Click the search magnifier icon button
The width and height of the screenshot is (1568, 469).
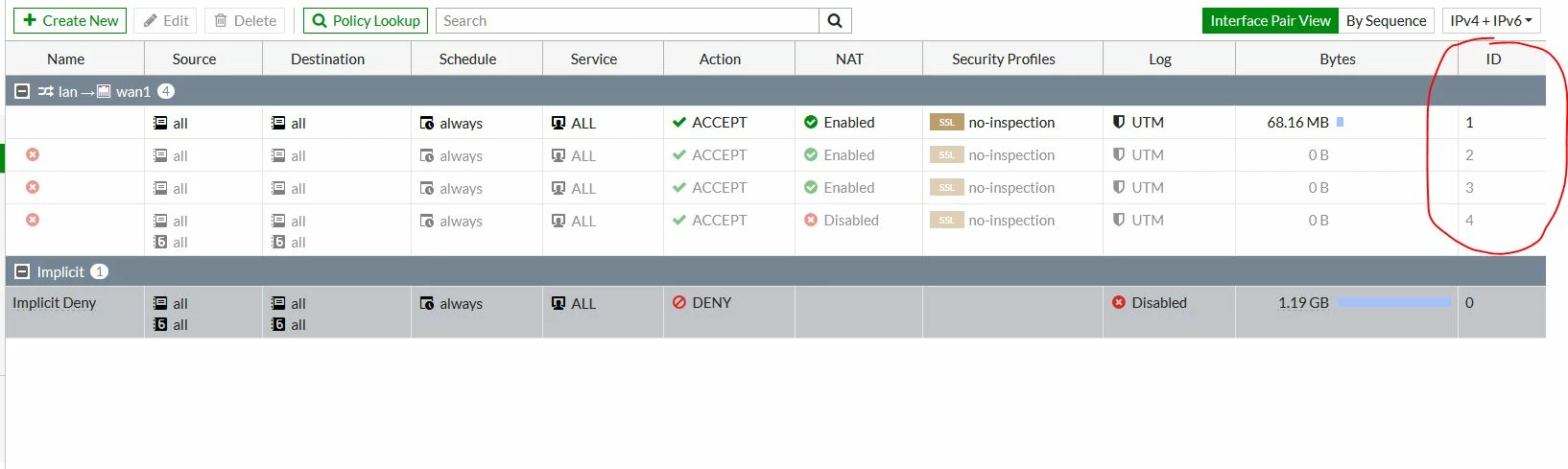coord(835,20)
